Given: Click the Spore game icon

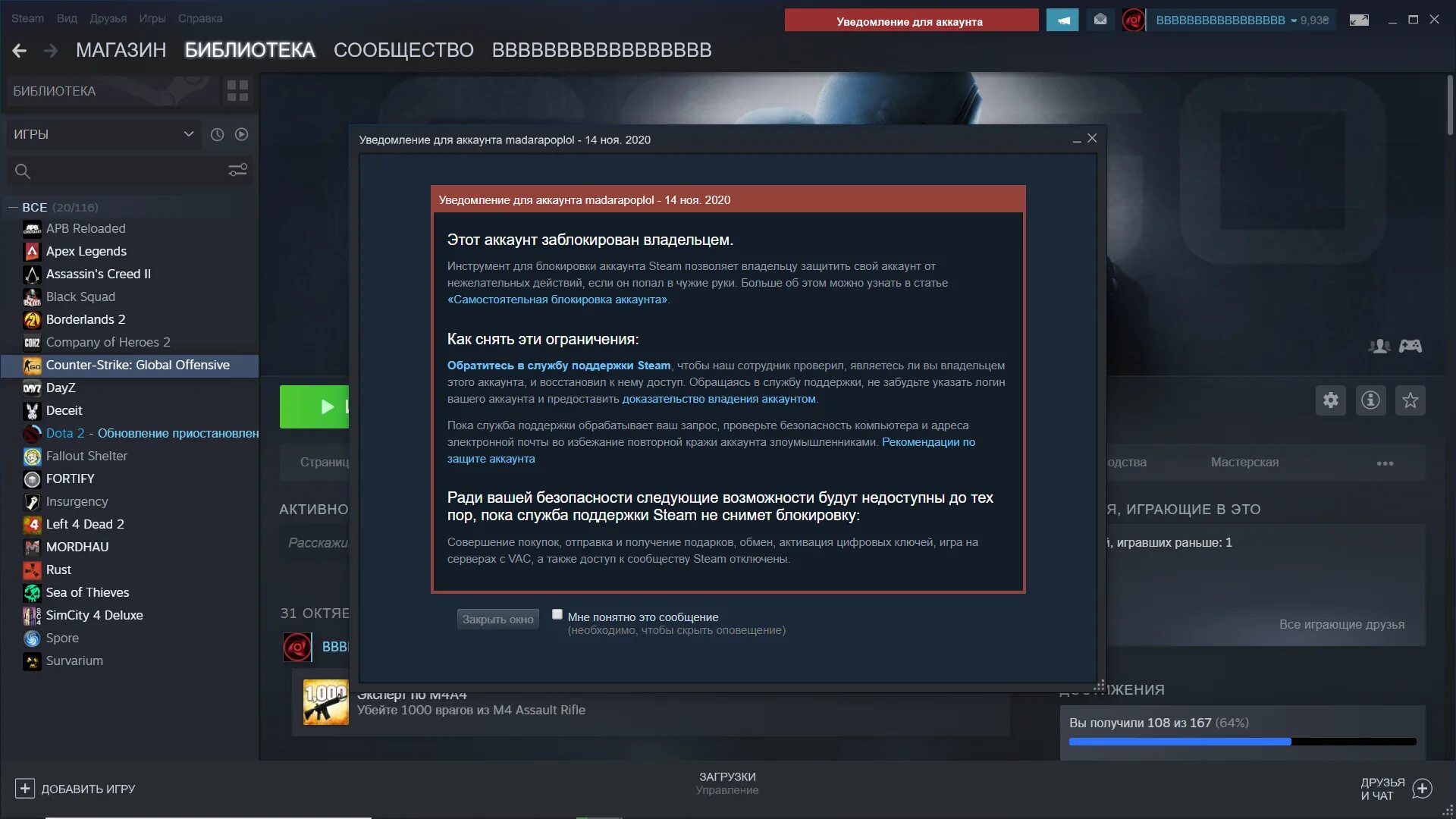Looking at the screenshot, I should point(32,638).
